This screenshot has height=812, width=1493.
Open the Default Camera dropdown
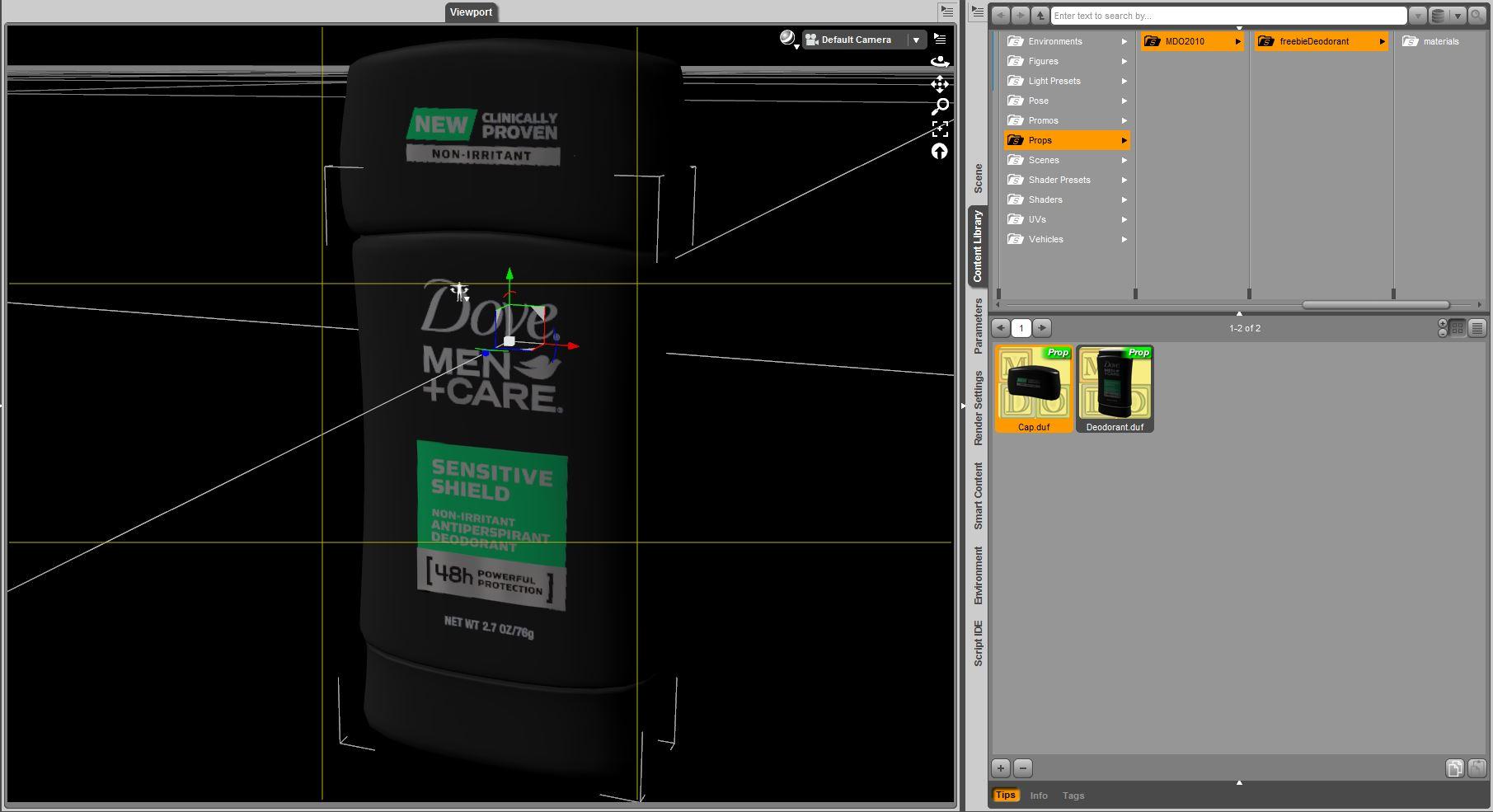point(864,40)
